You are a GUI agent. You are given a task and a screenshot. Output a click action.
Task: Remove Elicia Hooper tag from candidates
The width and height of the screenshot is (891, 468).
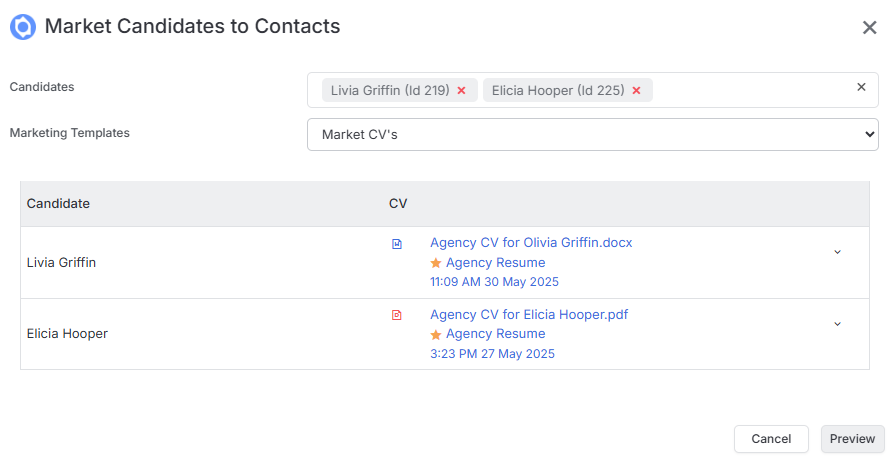click(636, 91)
